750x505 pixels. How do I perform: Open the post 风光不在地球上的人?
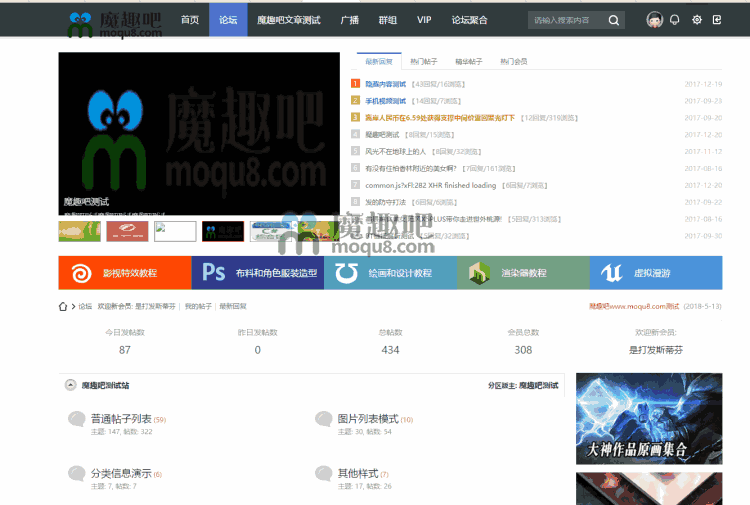coord(396,152)
